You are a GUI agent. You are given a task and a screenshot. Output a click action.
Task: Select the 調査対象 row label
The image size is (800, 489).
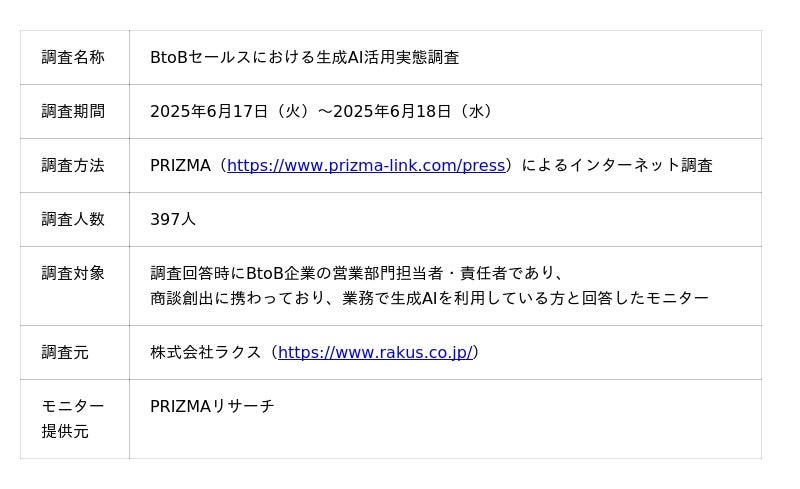pos(73,273)
